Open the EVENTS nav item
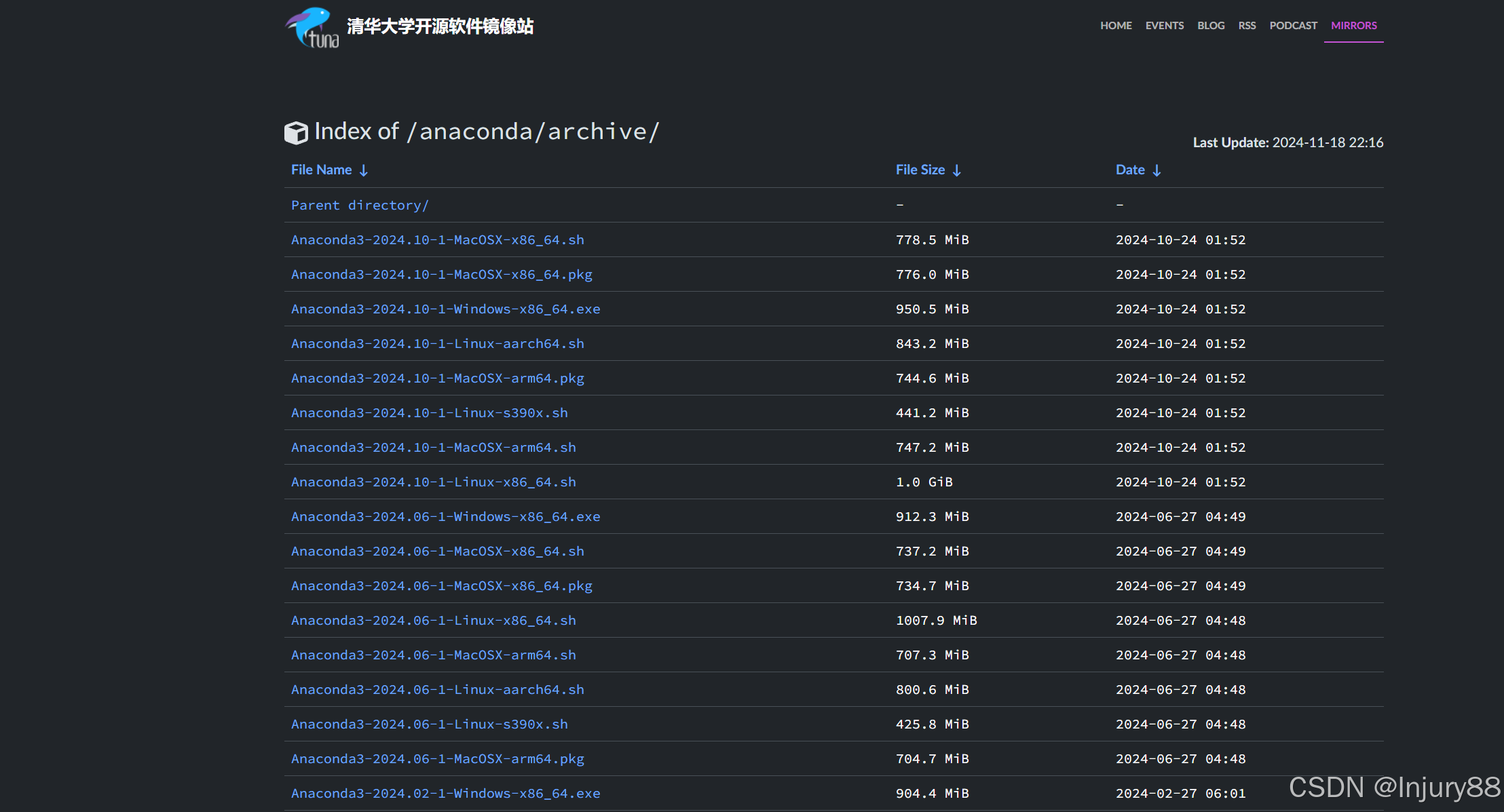Viewport: 1504px width, 812px height. tap(1165, 26)
